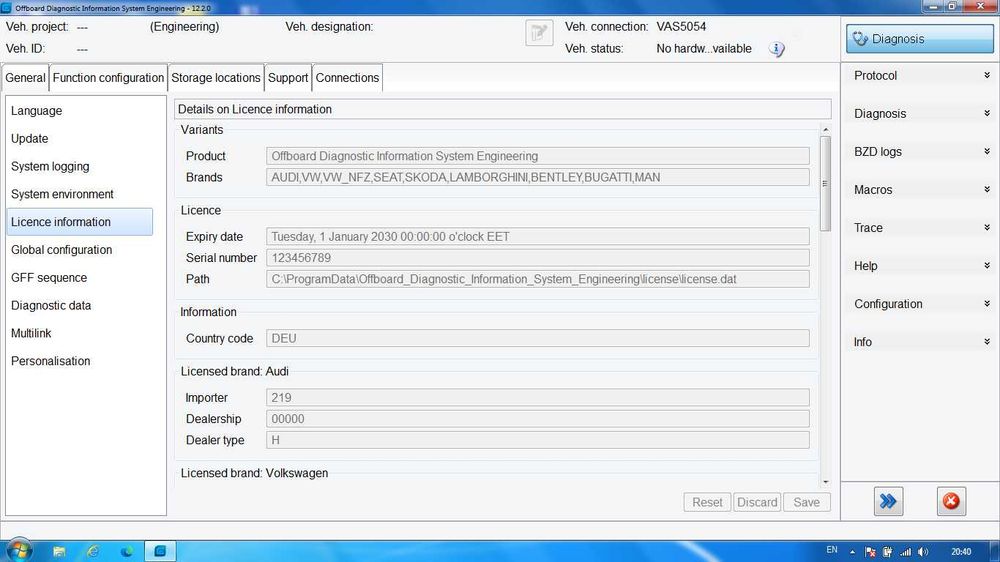Click the blue double-arrow forward button
Screen dimensions: 1000x562
888,501
